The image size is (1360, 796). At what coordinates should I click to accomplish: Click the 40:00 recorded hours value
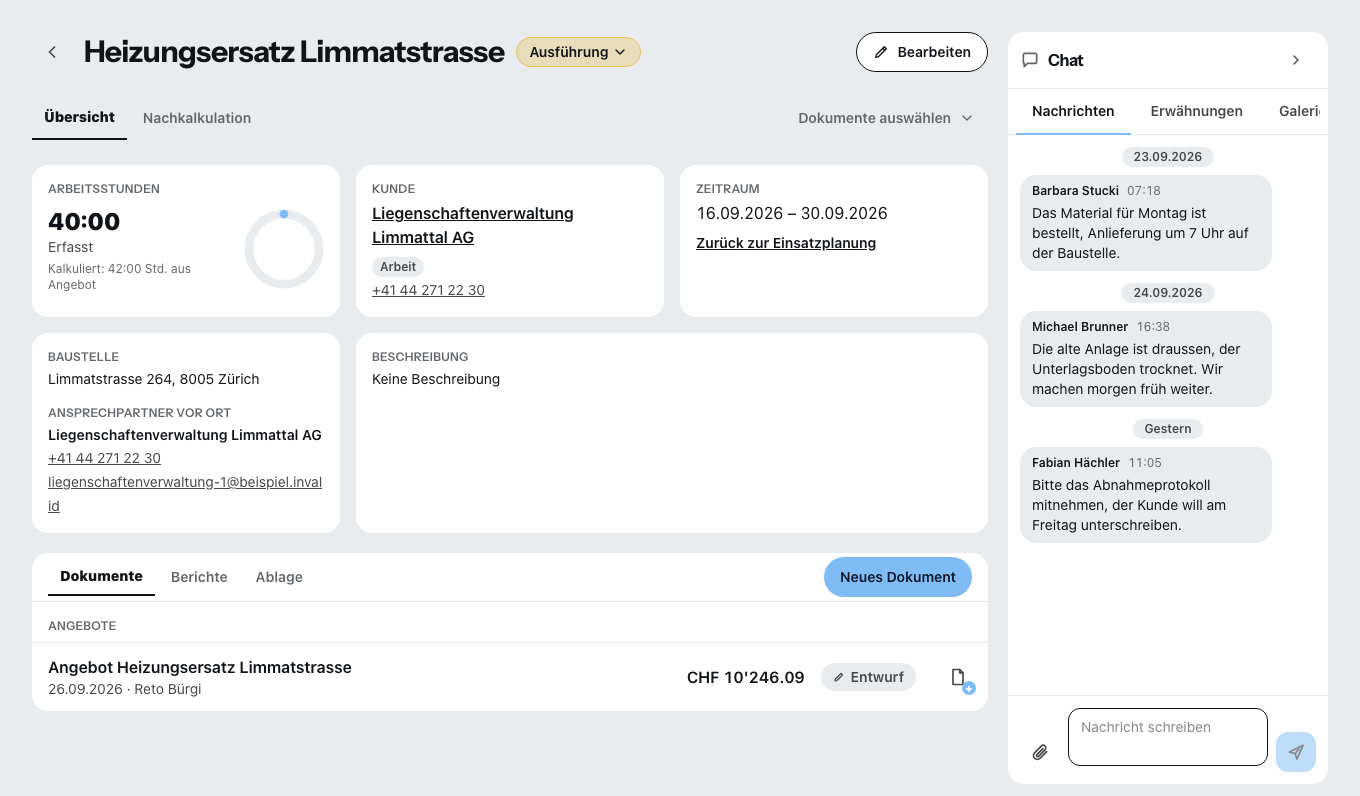point(84,221)
